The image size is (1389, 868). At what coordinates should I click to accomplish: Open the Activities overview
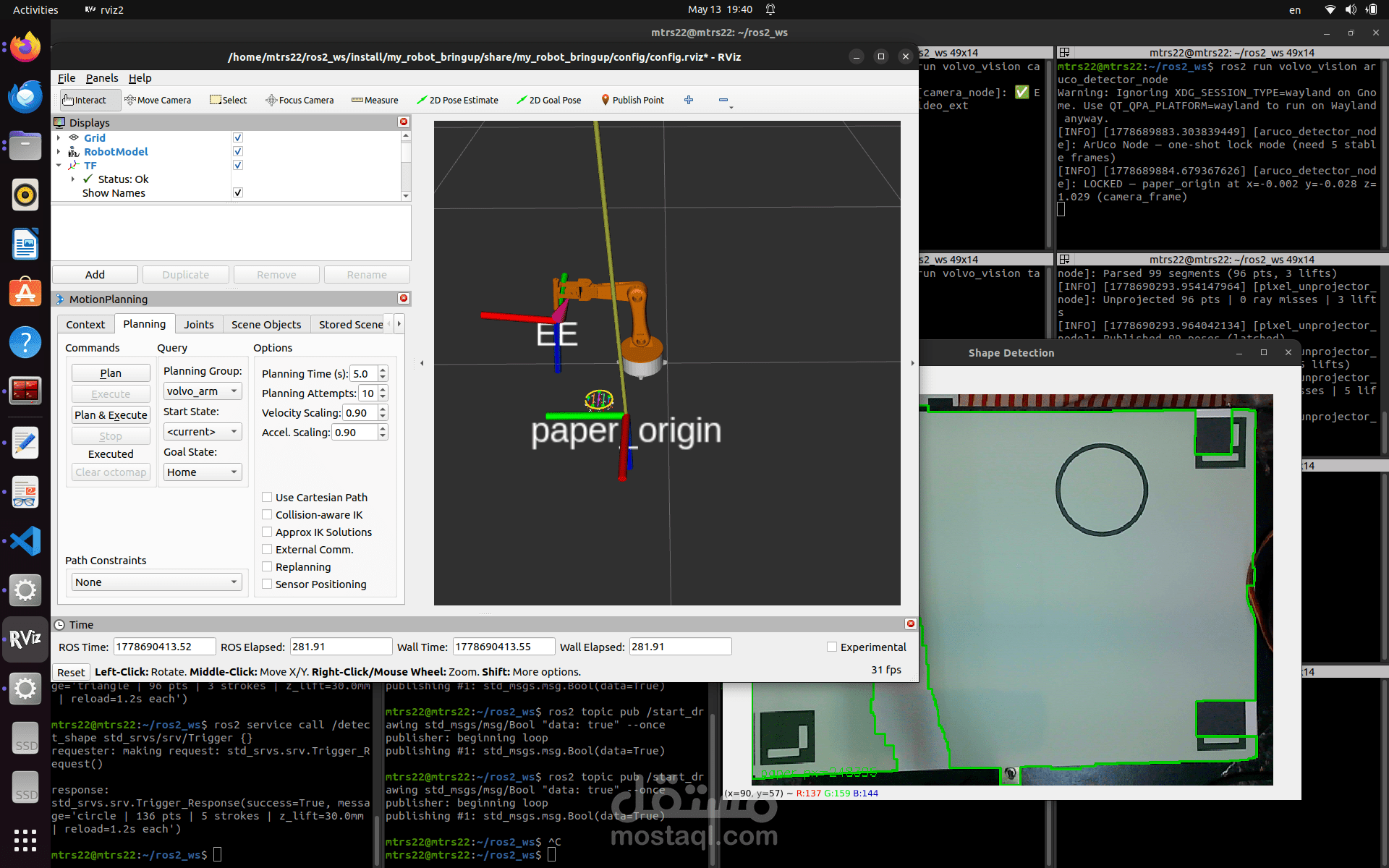tap(35, 9)
